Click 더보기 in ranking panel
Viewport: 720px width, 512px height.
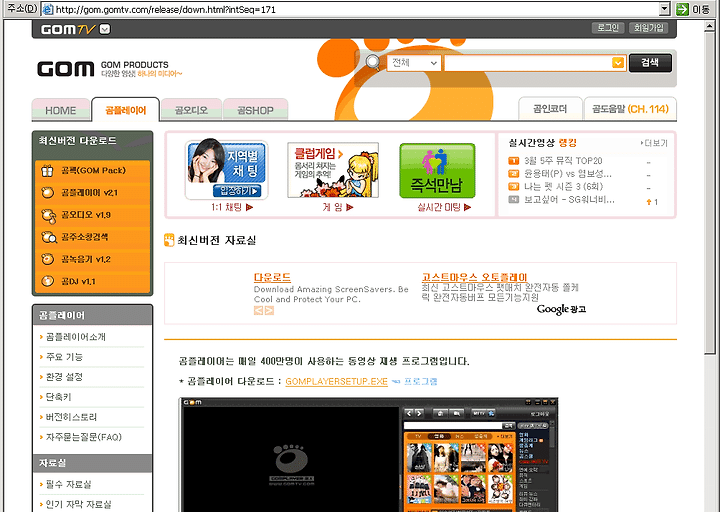click(x=654, y=143)
